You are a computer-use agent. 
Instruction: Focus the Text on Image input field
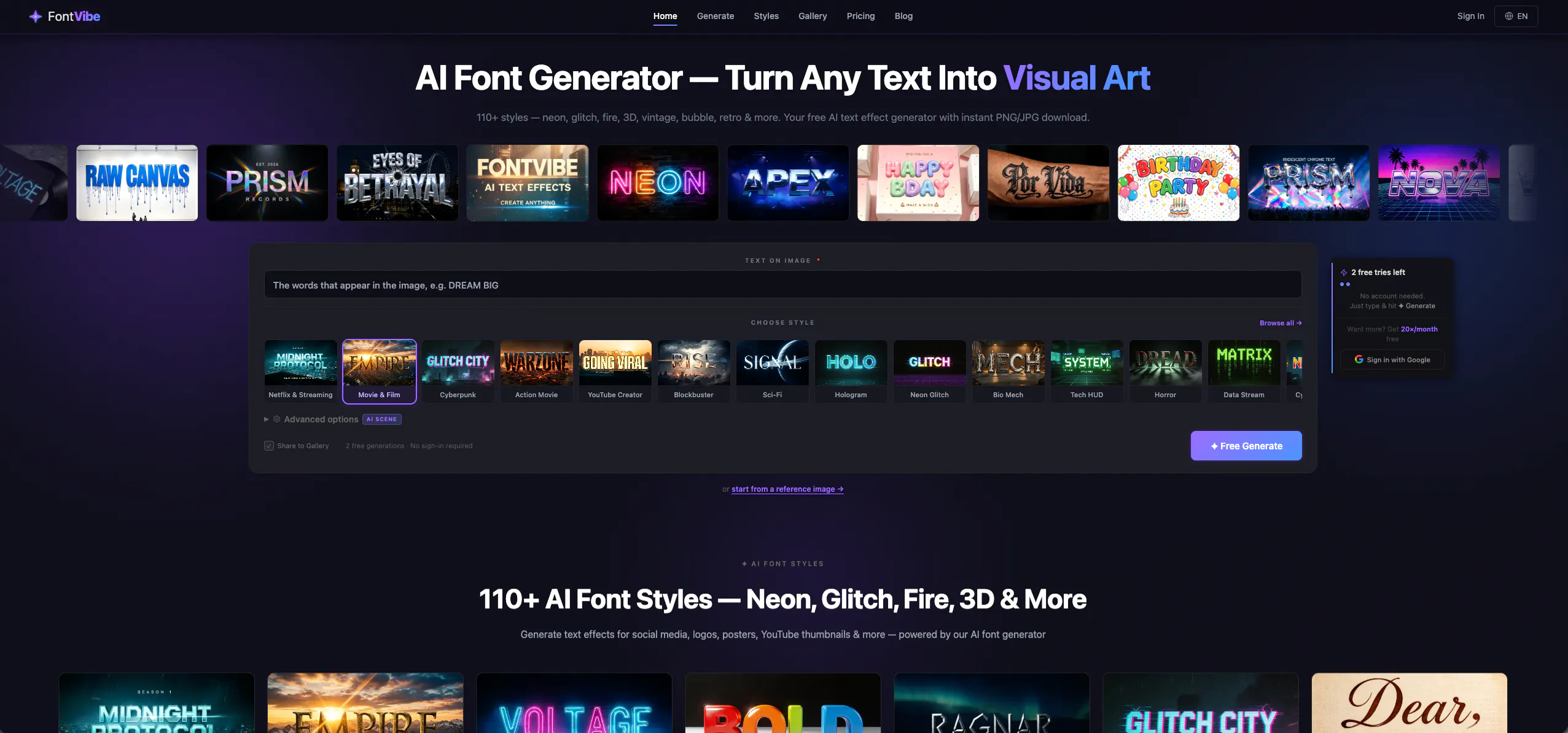click(x=782, y=285)
